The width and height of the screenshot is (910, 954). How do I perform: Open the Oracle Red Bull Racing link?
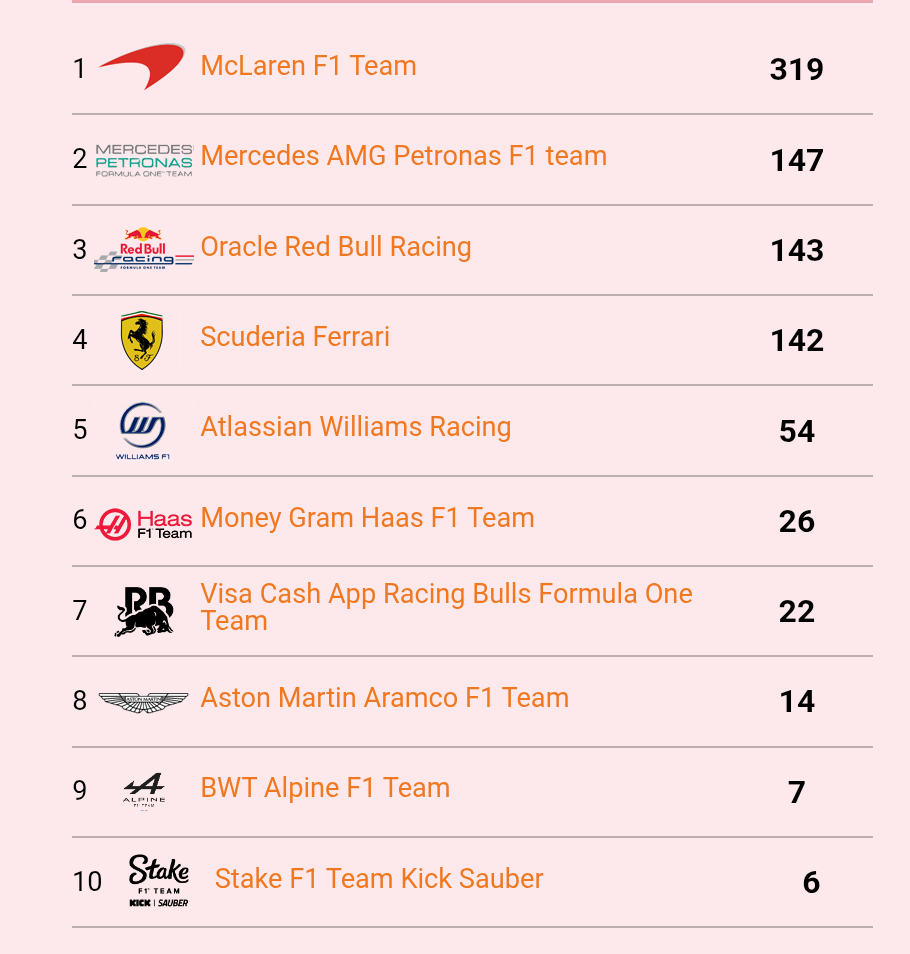336,247
